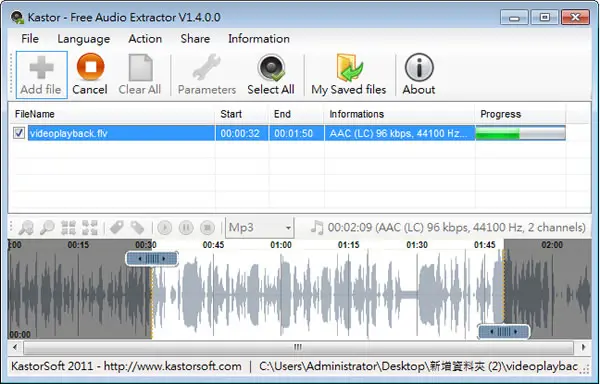600x384 pixels.
Task: Click the tag icon next to the play button
Action: click(137, 228)
